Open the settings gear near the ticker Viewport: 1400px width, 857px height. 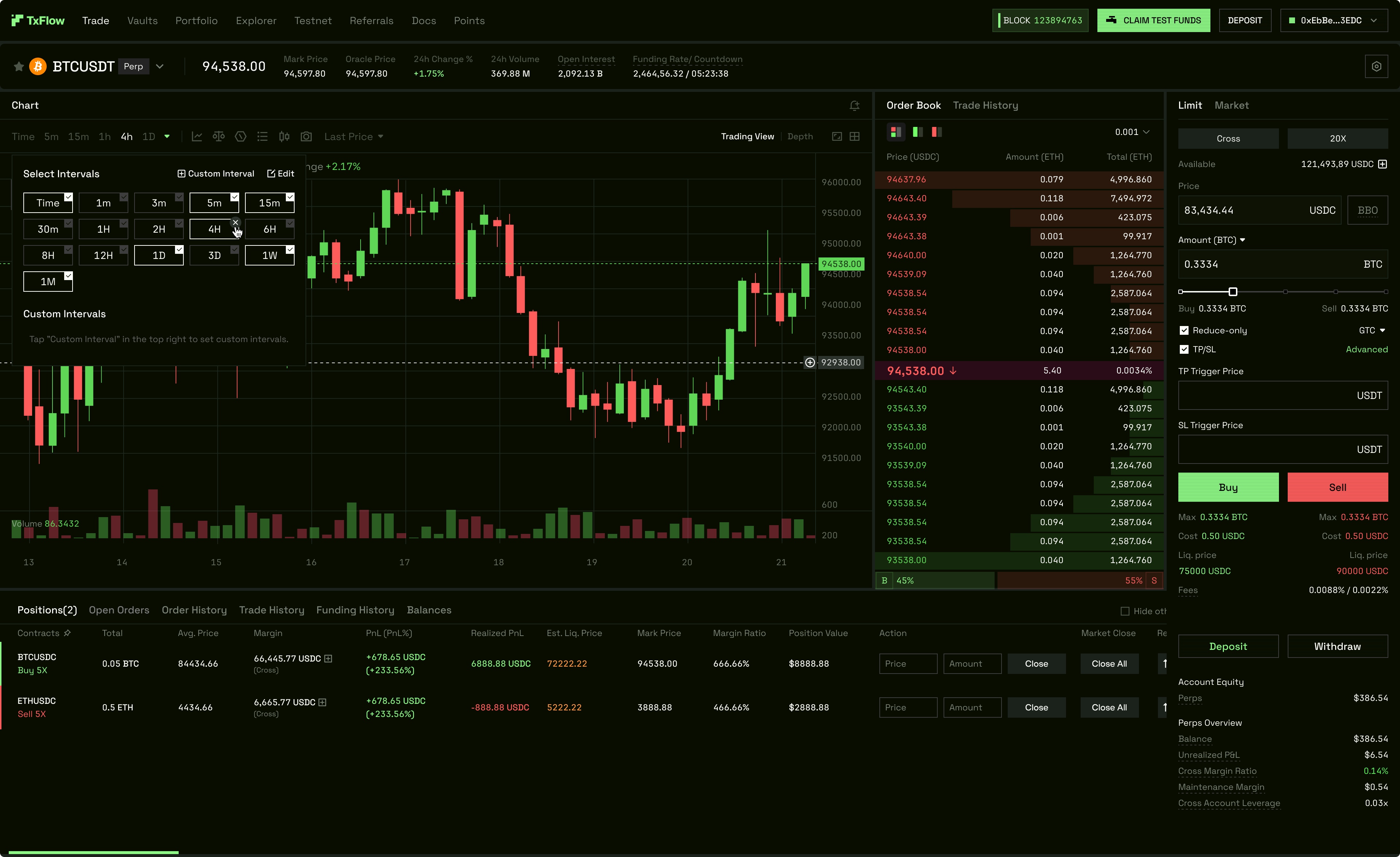pos(1377,66)
